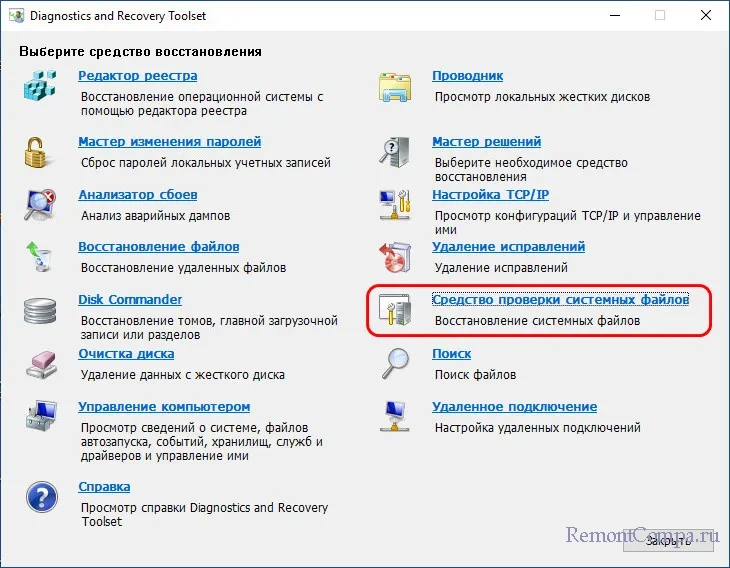Click text 'Поиск файлов'
This screenshot has height=568, width=730.
(475, 375)
